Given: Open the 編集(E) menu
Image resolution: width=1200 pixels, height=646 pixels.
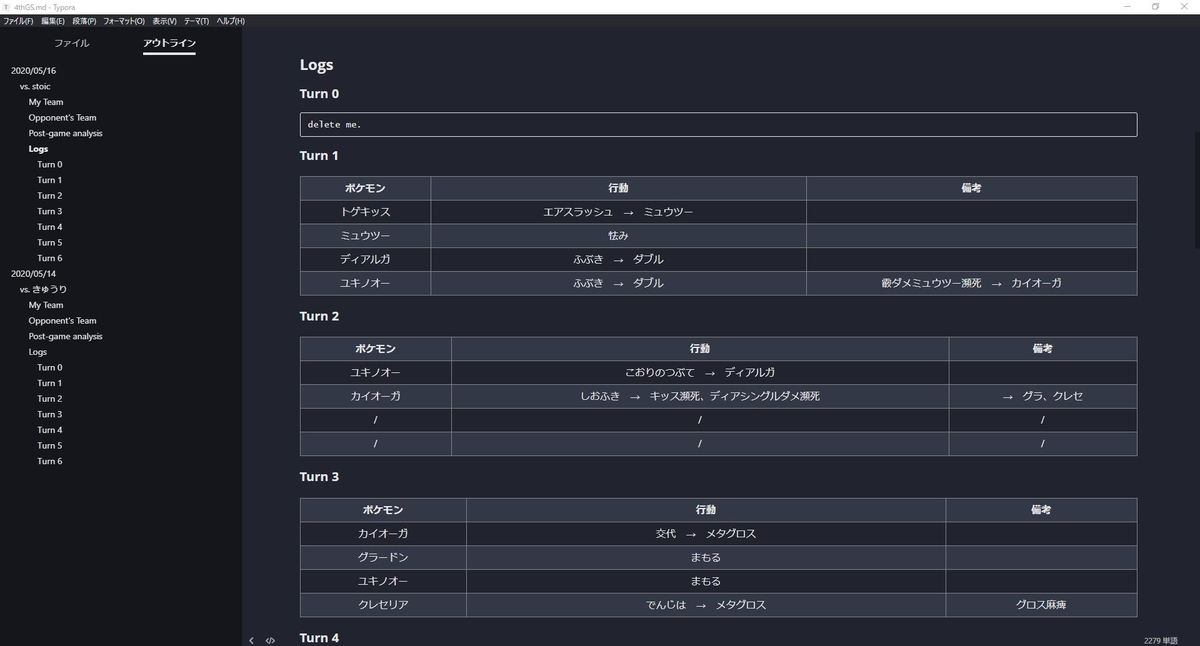Looking at the screenshot, I should (x=53, y=21).
